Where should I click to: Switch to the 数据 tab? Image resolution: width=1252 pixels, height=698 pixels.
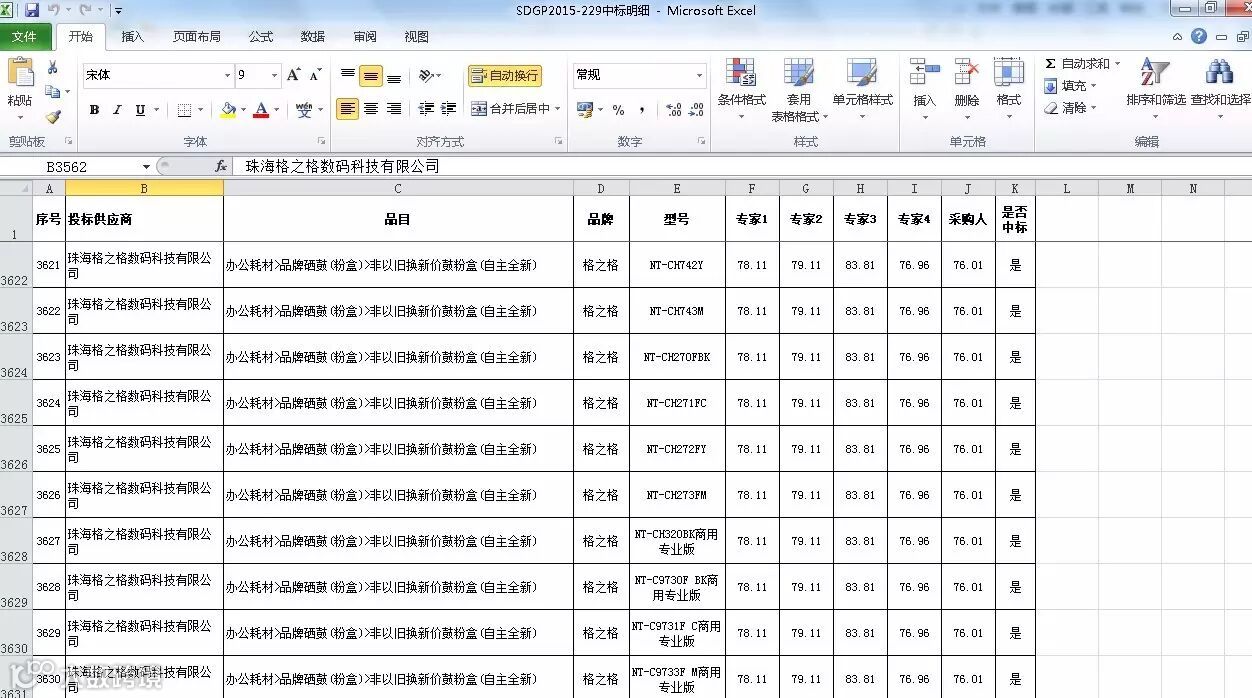[313, 37]
